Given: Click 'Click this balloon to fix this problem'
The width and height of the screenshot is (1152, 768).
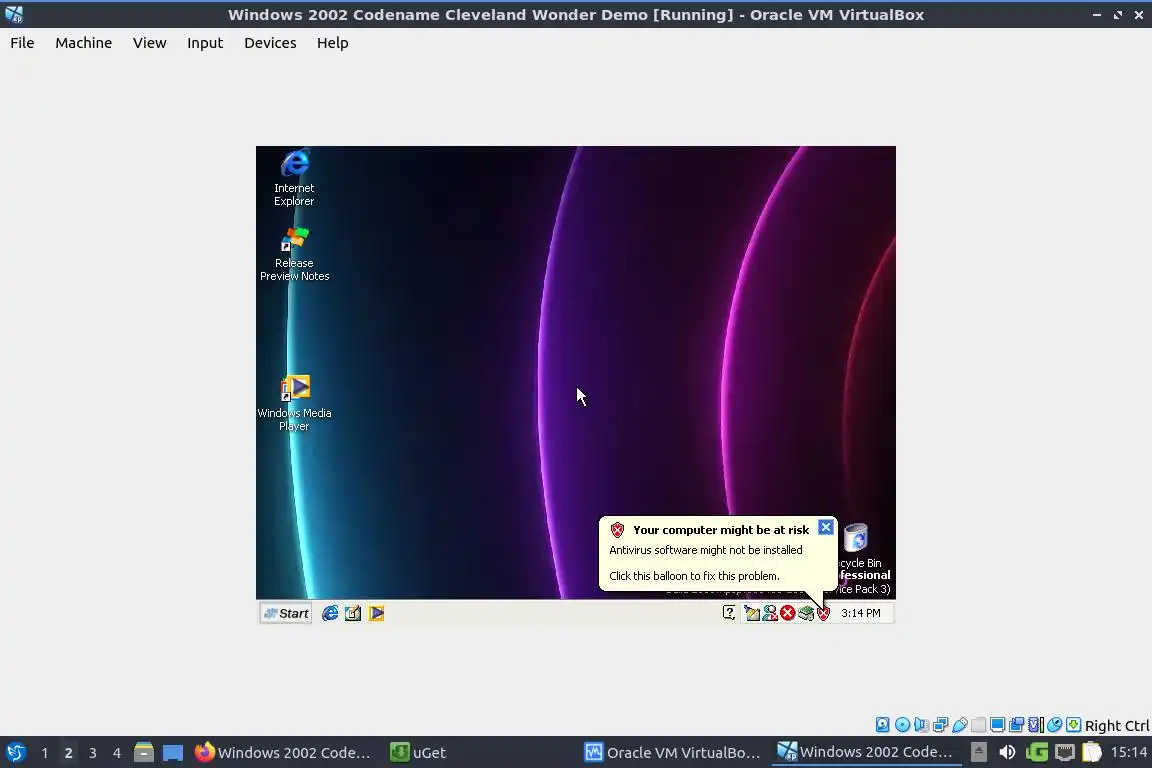Looking at the screenshot, I should (x=694, y=576).
